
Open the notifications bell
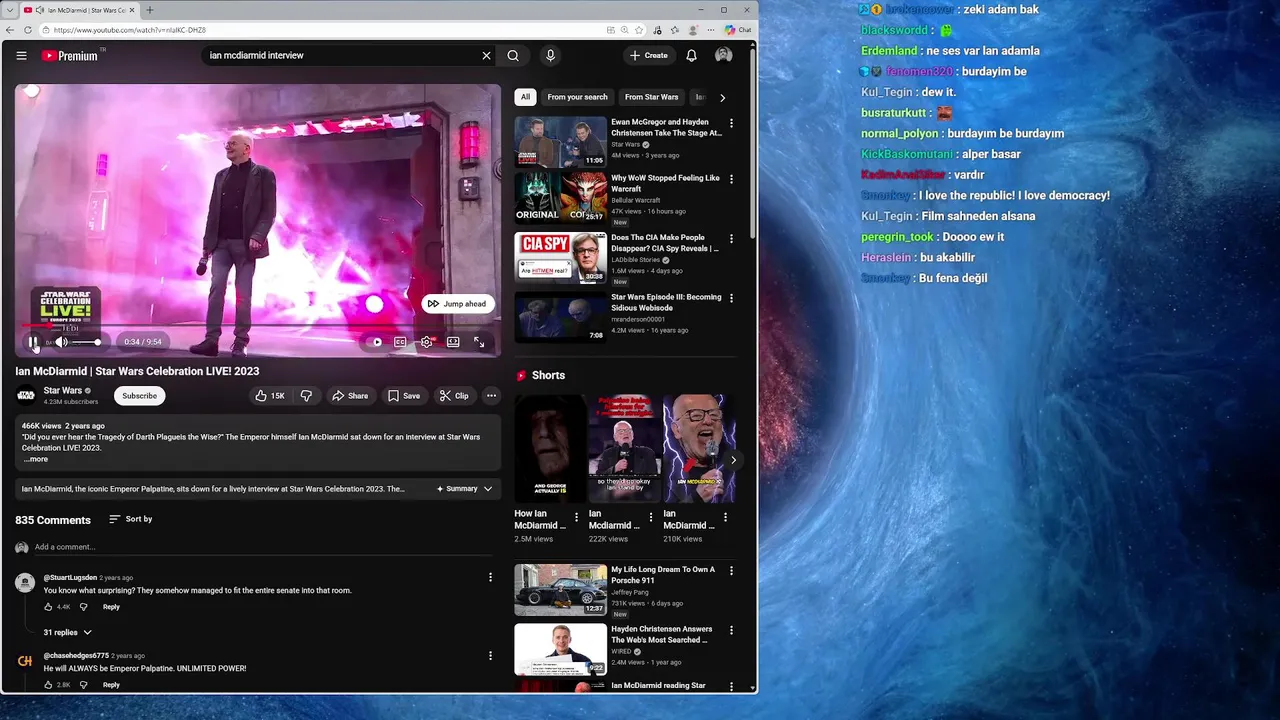coord(691,56)
